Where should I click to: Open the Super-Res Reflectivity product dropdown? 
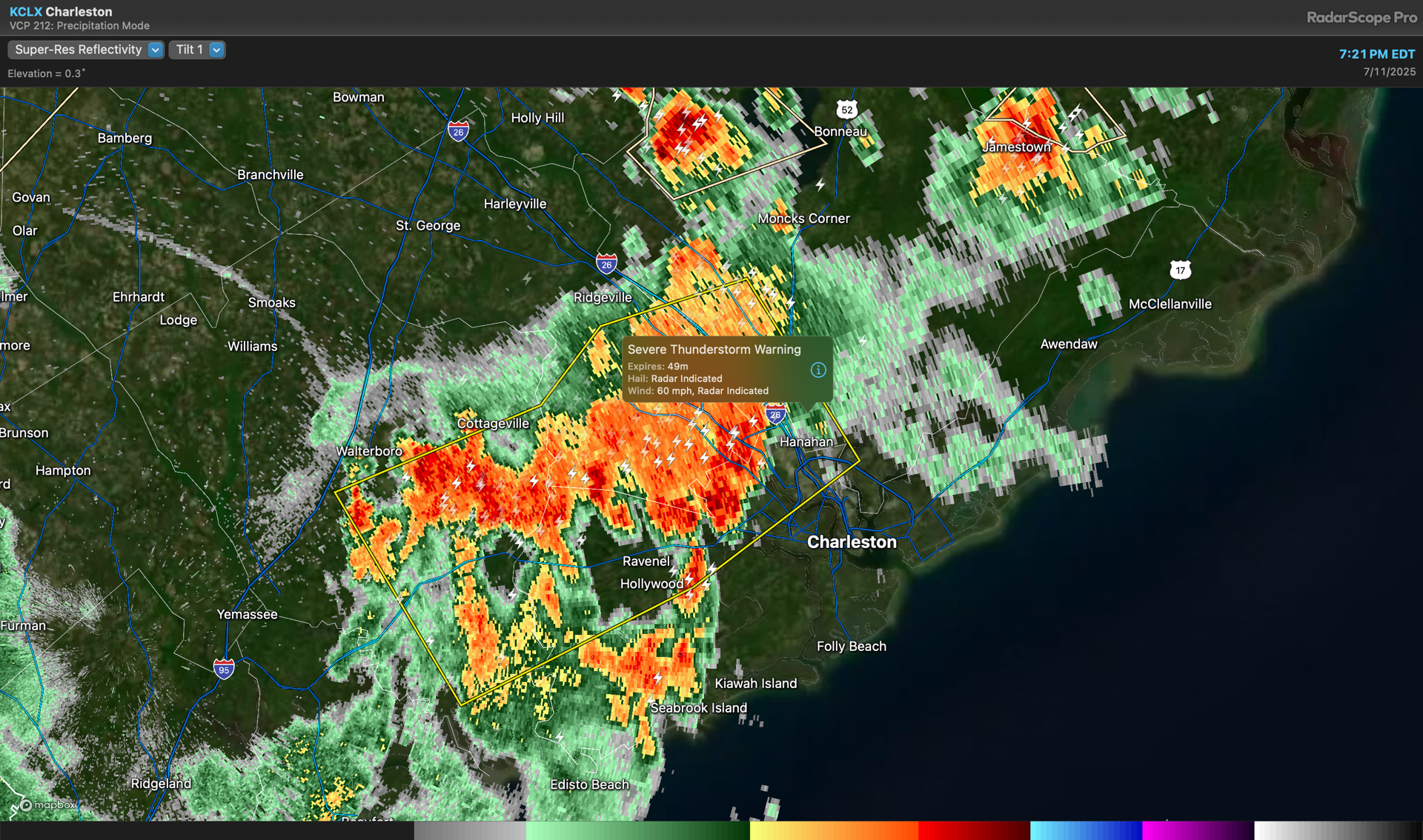point(85,50)
